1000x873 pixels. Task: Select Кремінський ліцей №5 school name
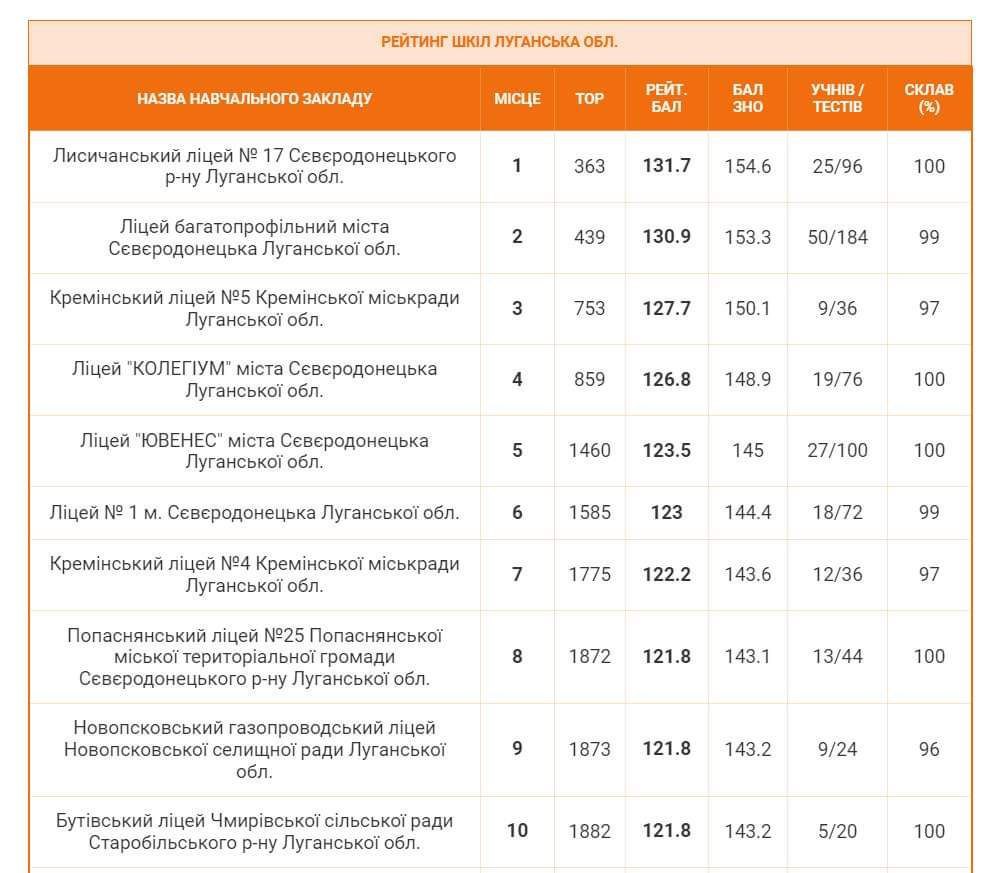coord(254,308)
